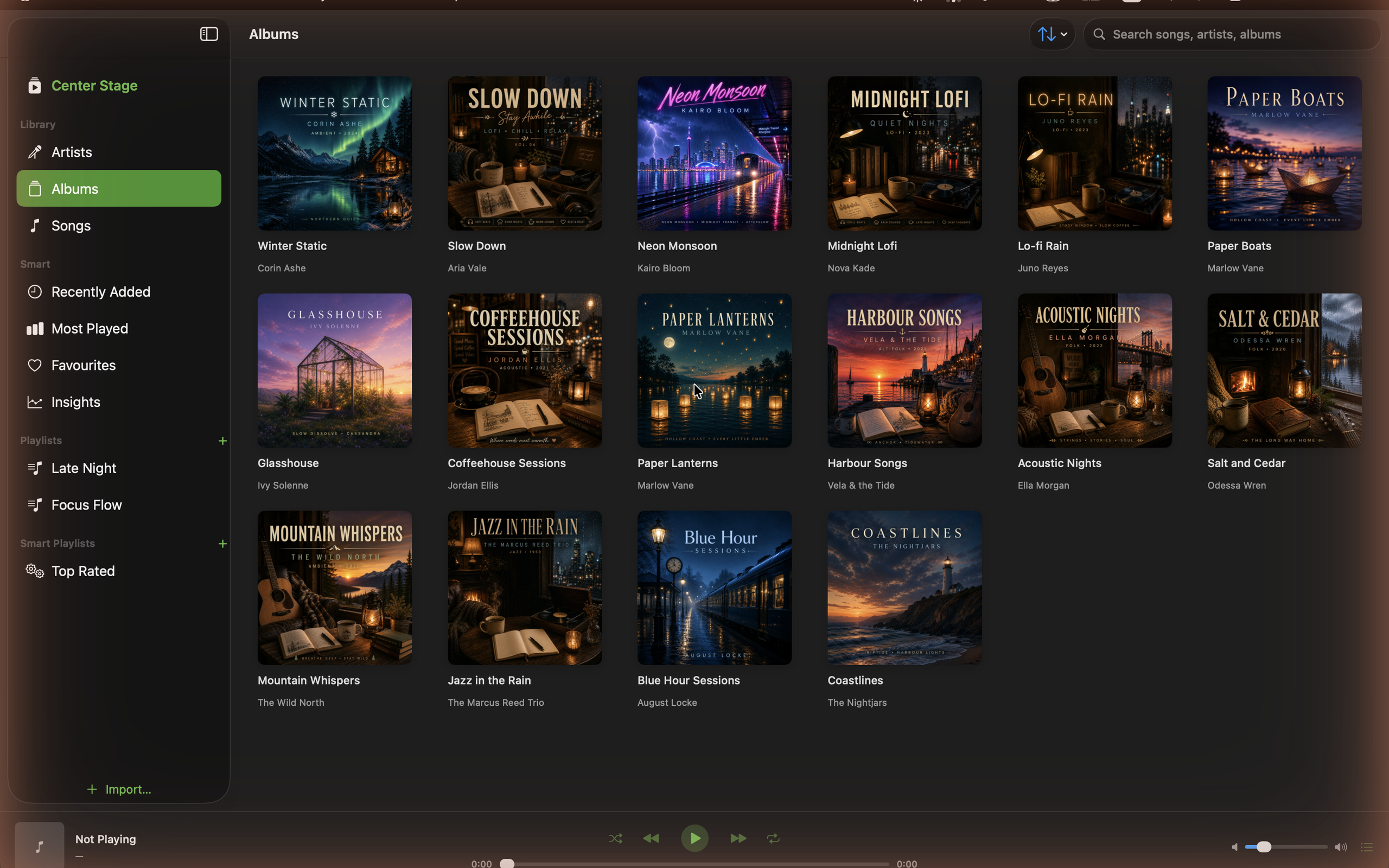The width and height of the screenshot is (1389, 868).
Task: Open the Blue Hour Sessions album cover
Action: [x=715, y=588]
